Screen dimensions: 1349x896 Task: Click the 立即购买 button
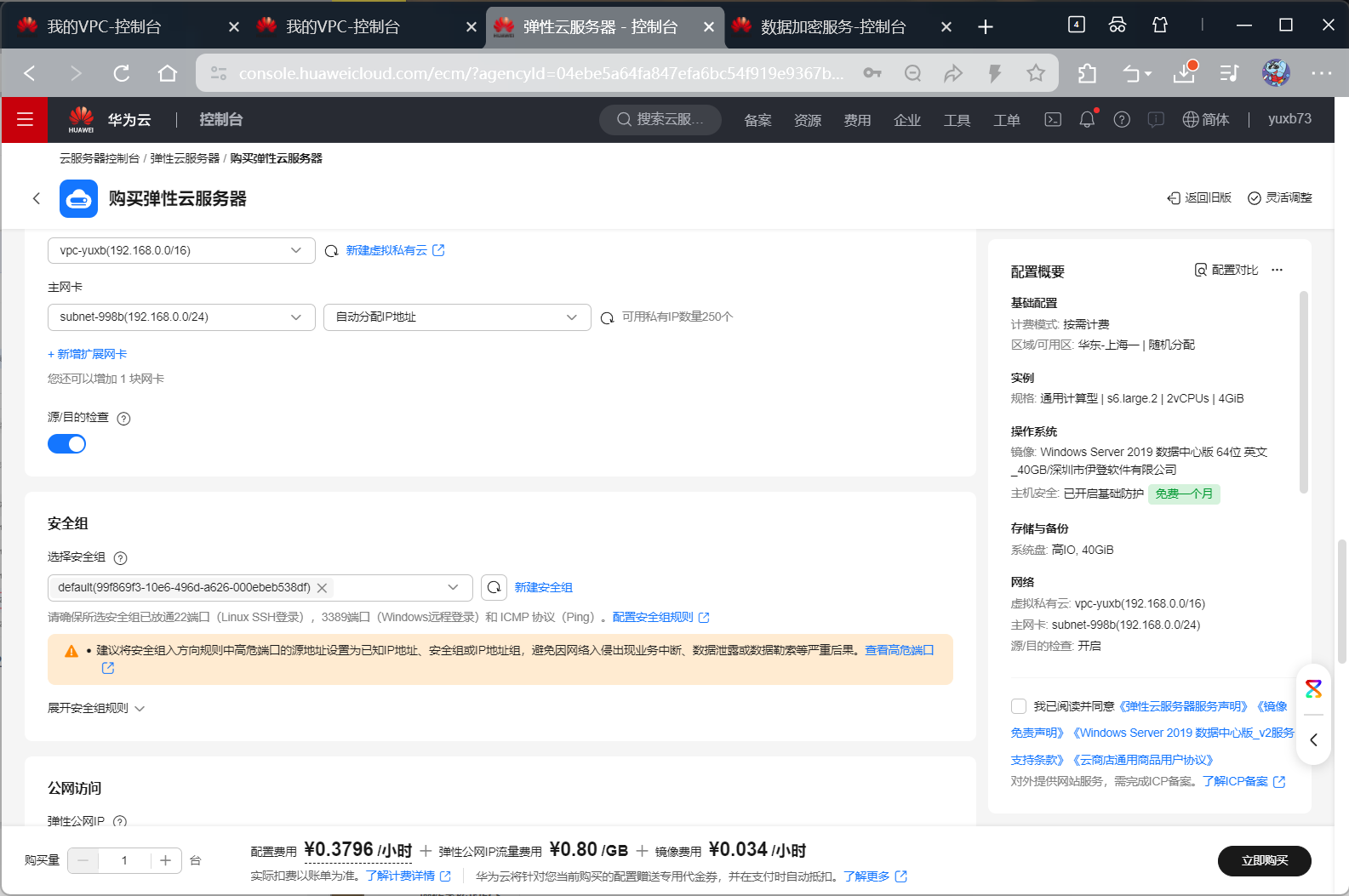click(1265, 860)
